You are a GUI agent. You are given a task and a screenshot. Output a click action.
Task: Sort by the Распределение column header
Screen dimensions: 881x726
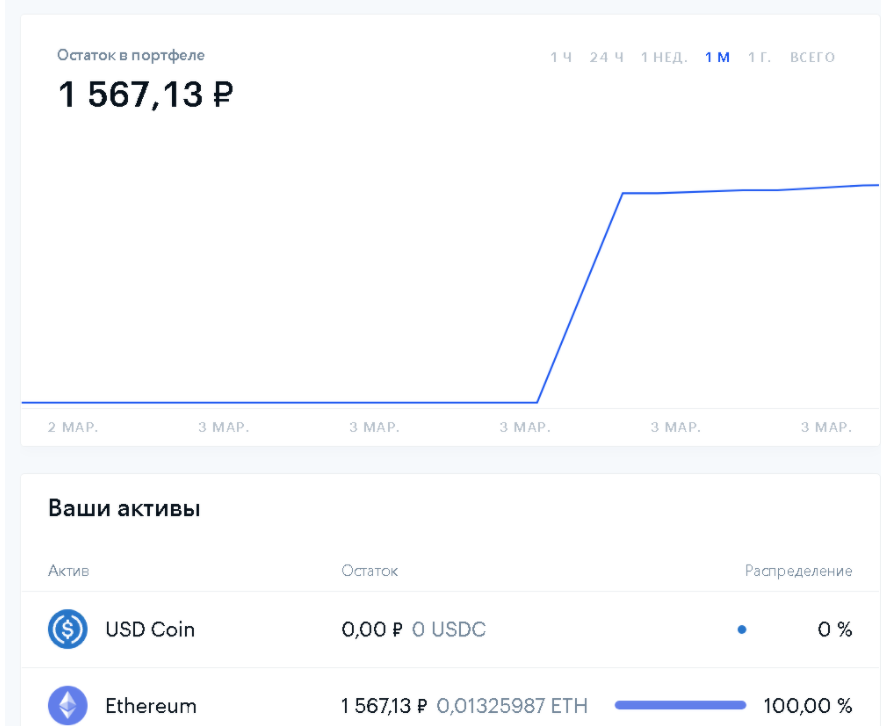click(798, 571)
